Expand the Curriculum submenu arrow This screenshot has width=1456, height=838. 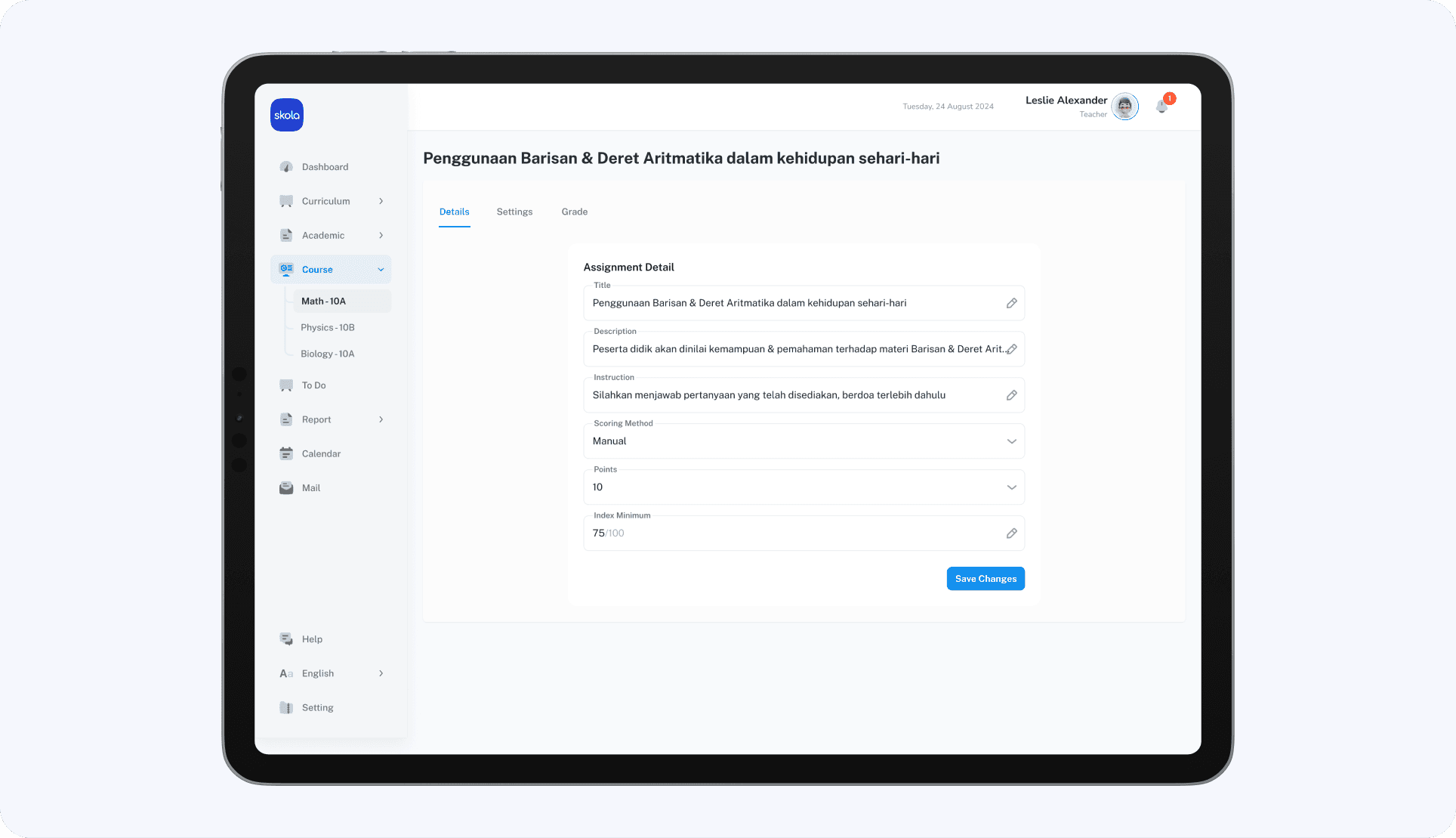click(381, 201)
